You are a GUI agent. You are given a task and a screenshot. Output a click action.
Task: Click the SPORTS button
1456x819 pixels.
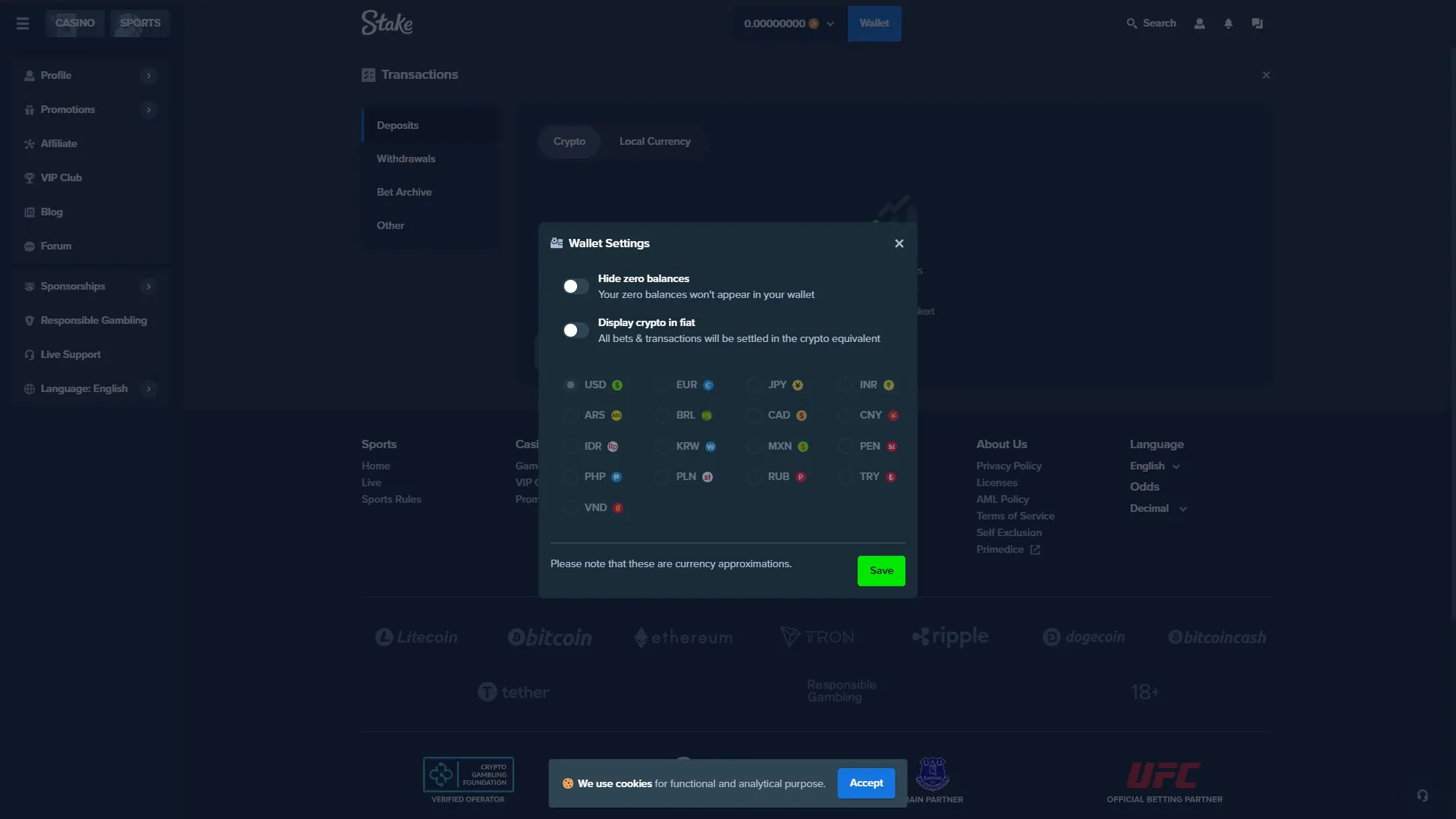[140, 24]
